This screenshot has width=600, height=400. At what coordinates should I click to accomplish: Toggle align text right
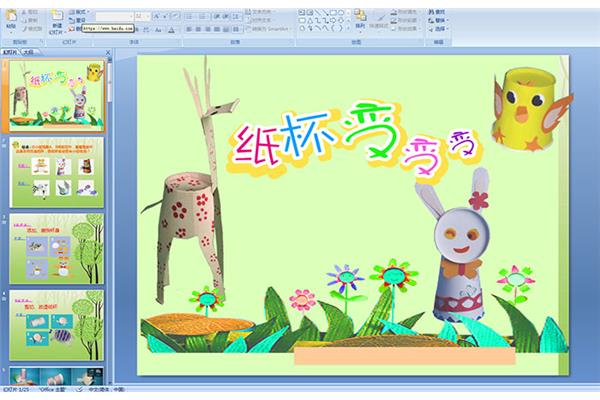[x=207, y=29]
